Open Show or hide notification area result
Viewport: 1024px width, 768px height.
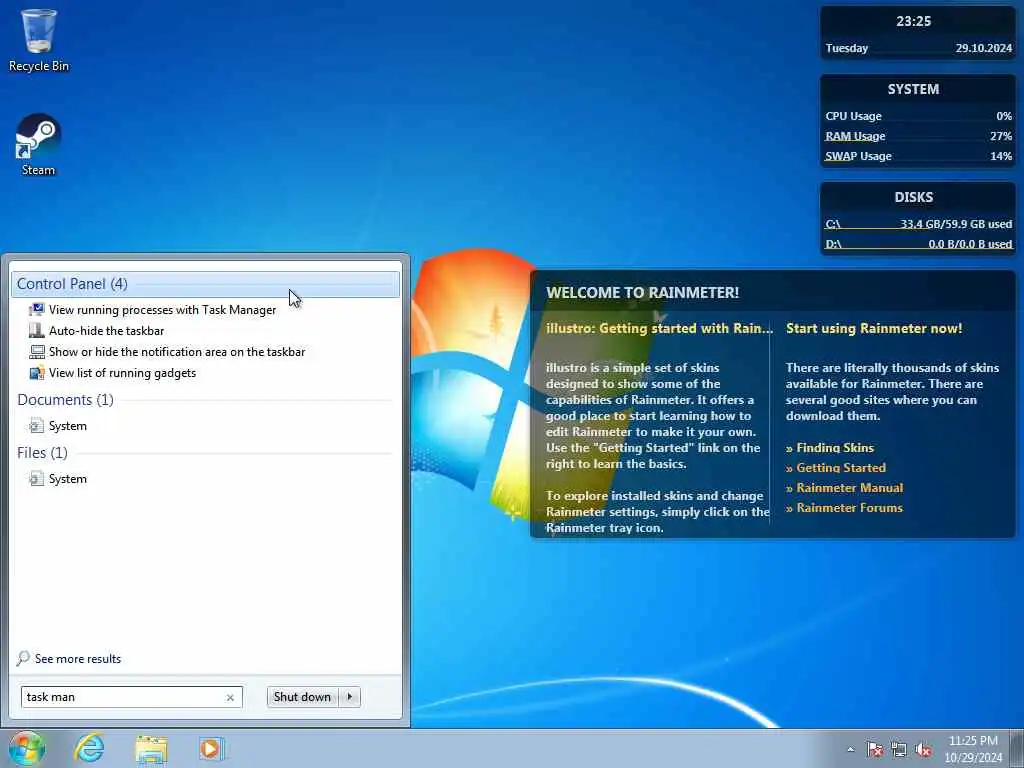pyautogui.click(x=177, y=351)
